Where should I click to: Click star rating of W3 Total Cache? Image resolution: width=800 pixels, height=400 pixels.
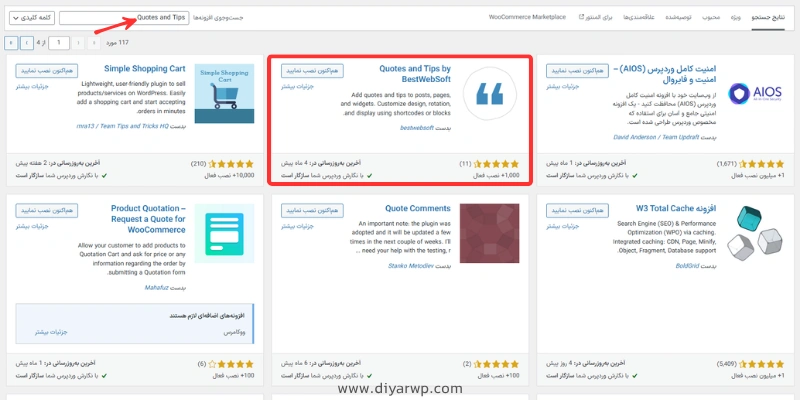[x=761, y=364]
